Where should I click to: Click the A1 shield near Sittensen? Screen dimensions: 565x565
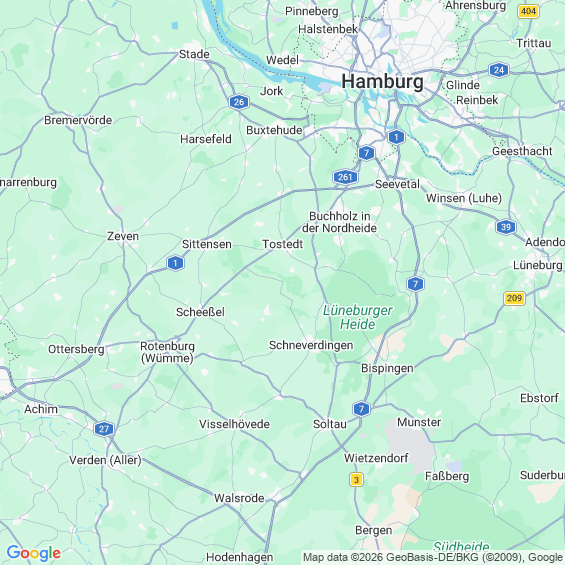pos(175,263)
